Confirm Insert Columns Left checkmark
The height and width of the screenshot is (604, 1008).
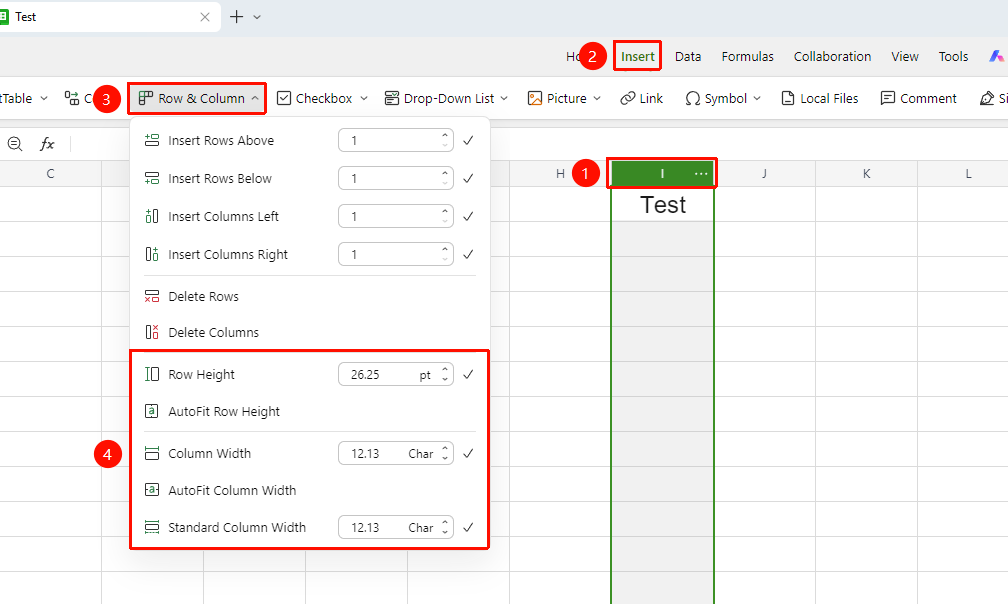tap(468, 216)
